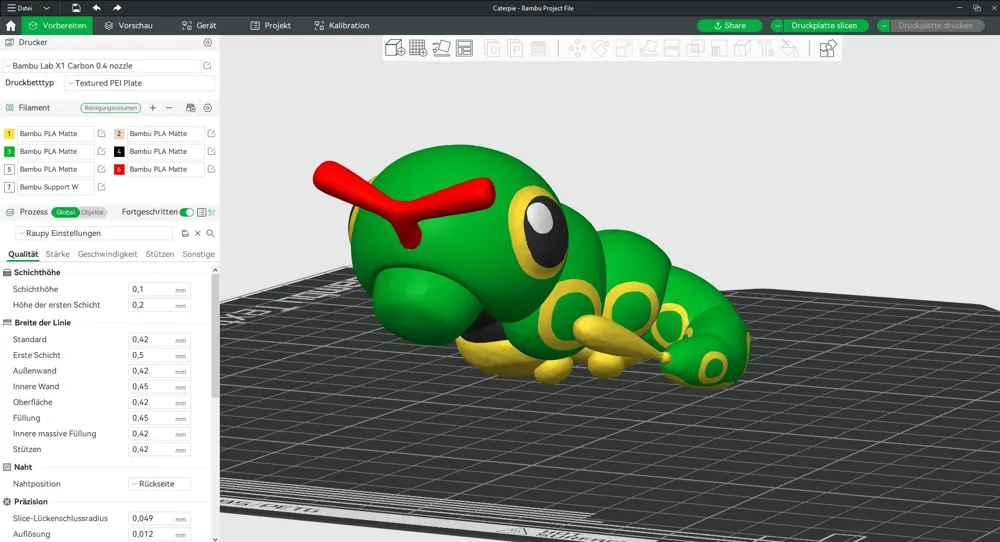Open the Stützen settings tab

coord(159,254)
